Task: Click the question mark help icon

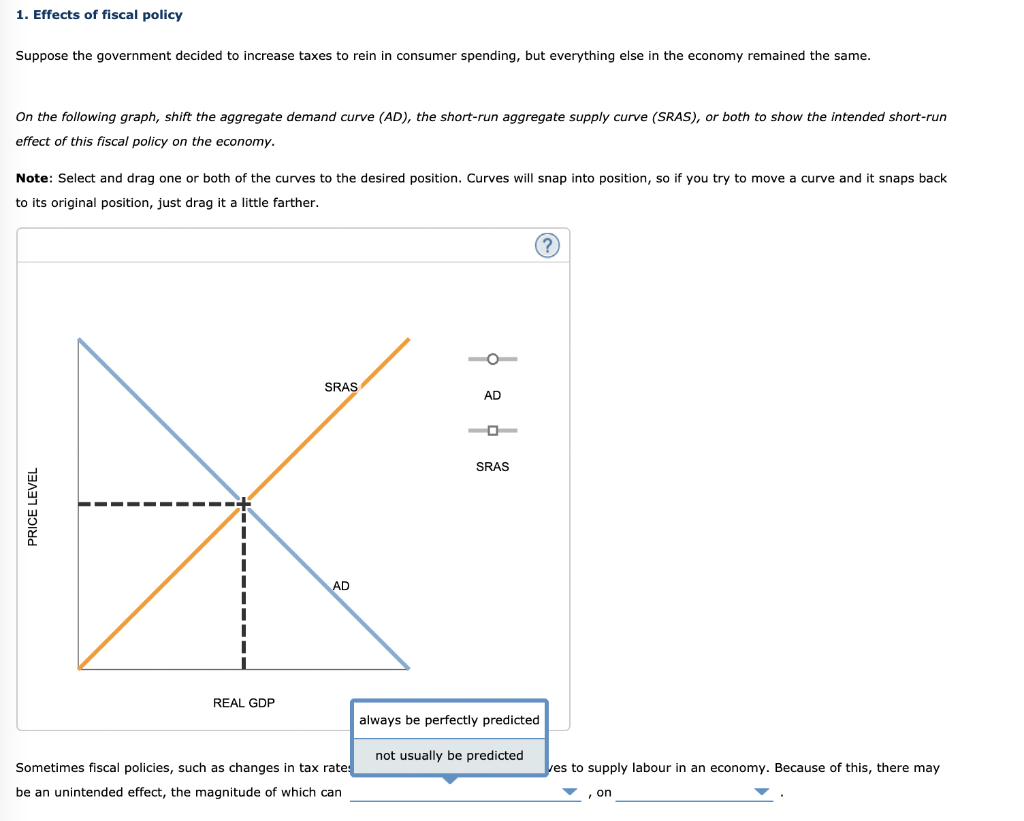Action: (x=547, y=244)
